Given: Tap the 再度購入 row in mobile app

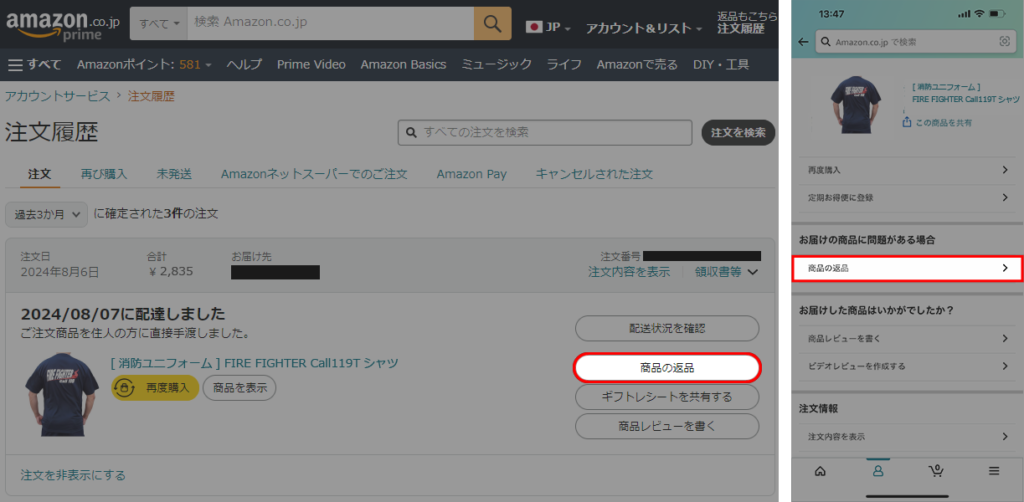Looking at the screenshot, I should pyautogui.click(x=908, y=170).
